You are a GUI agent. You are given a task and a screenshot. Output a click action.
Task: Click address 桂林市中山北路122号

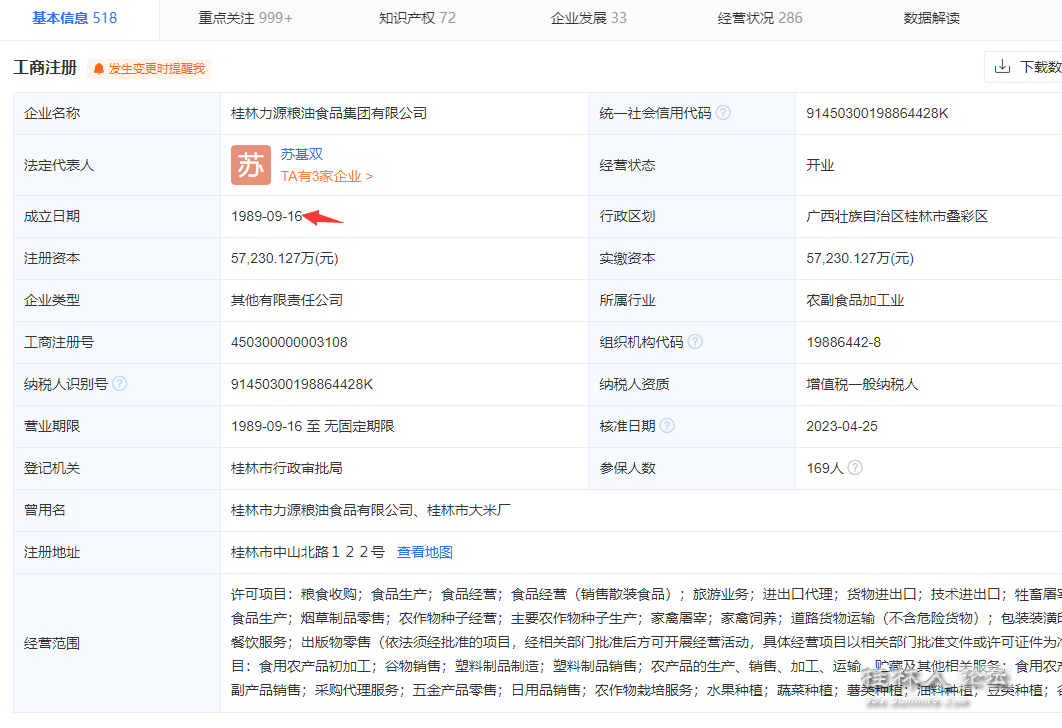tap(307, 552)
